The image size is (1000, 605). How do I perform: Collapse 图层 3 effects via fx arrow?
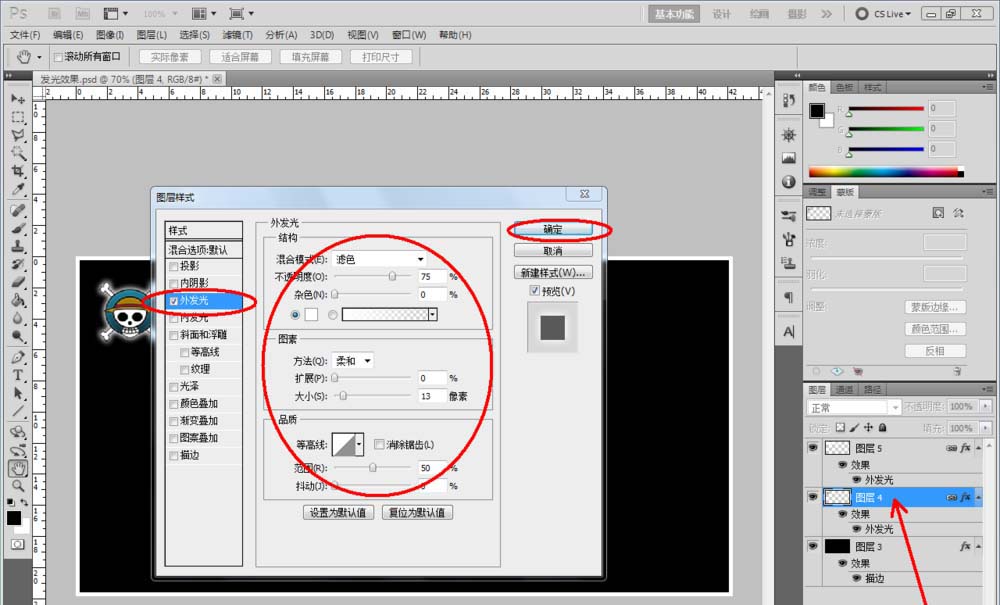click(x=978, y=546)
